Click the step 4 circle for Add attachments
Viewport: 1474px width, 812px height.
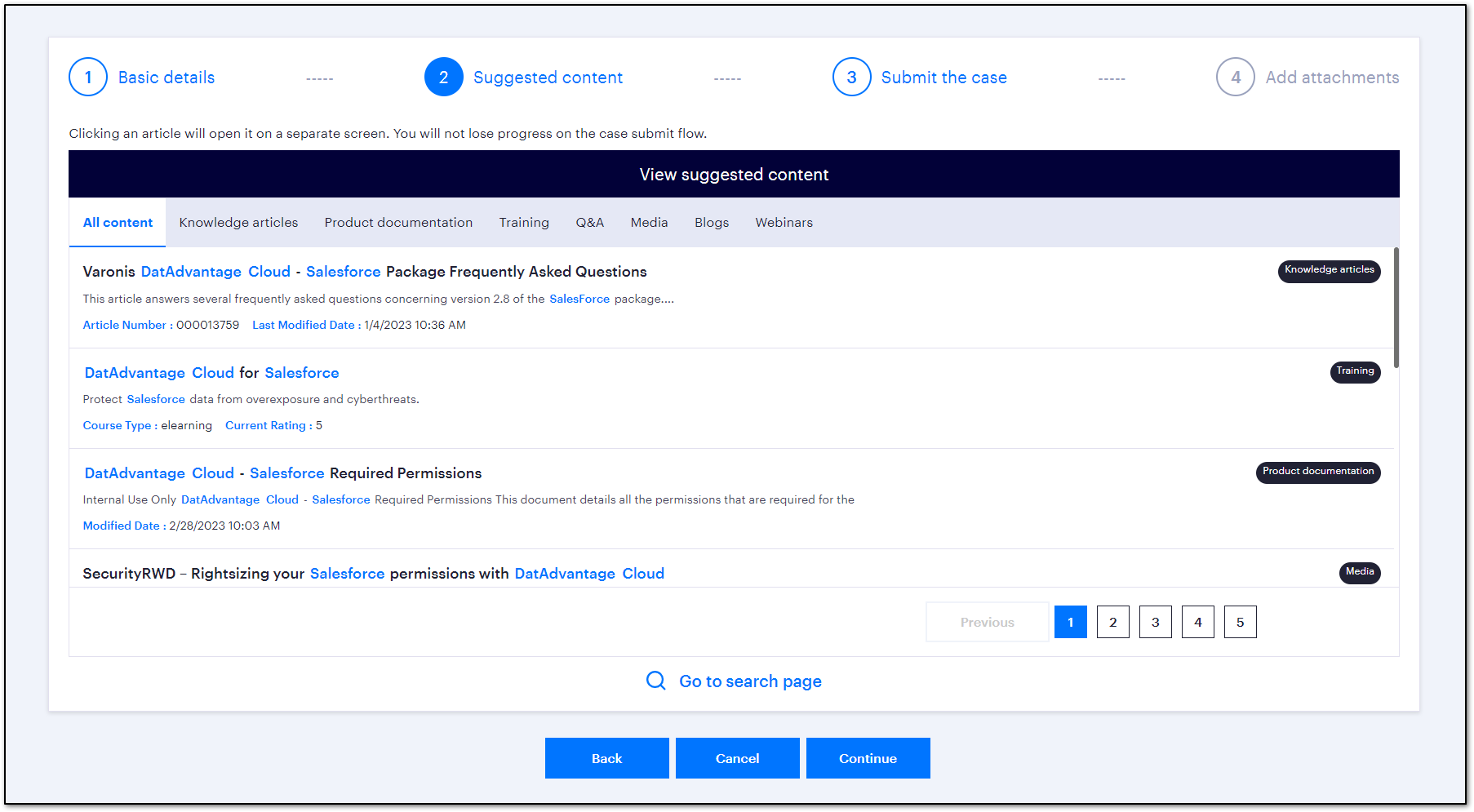[x=1236, y=77]
